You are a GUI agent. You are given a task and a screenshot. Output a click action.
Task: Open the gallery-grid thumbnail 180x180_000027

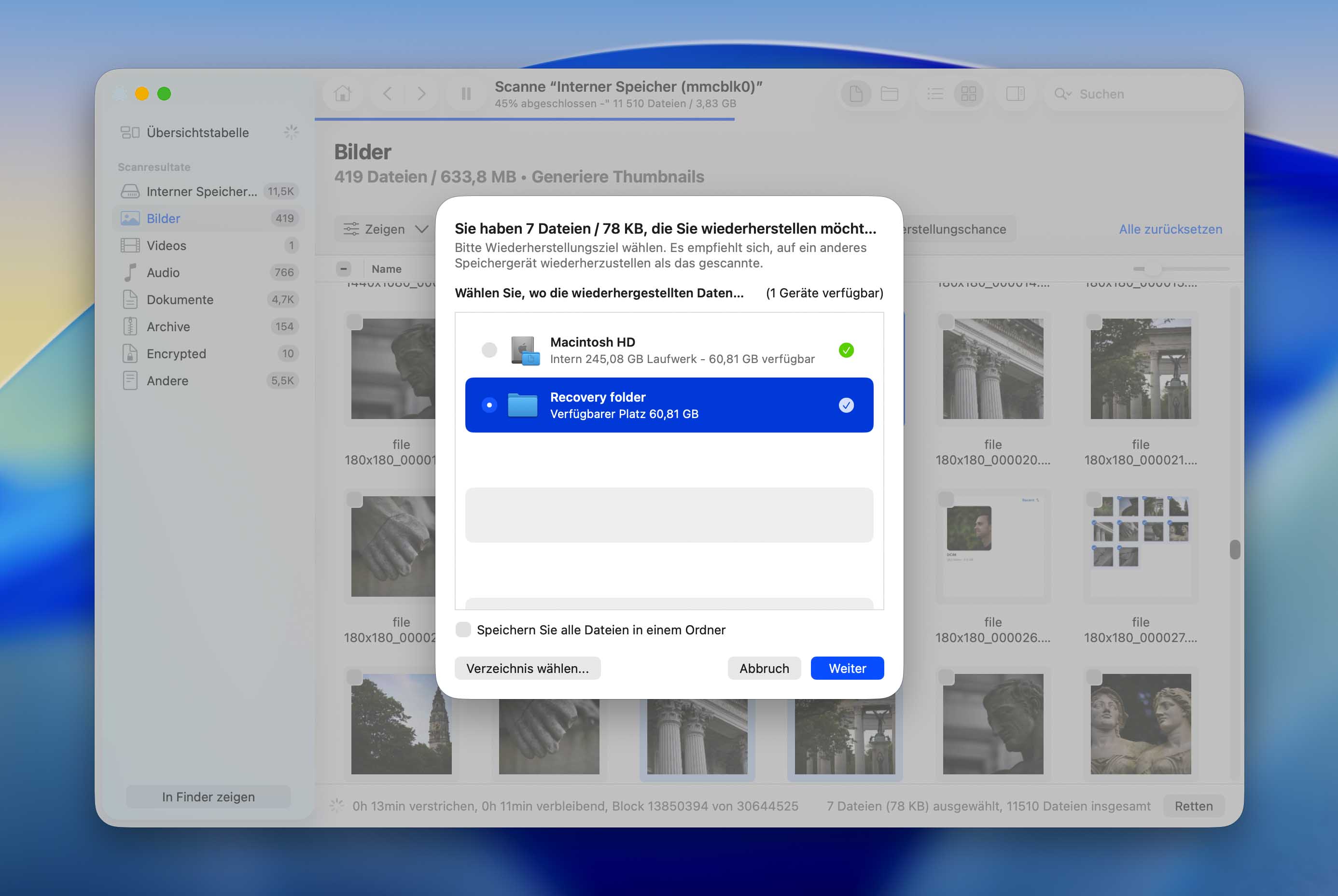point(1140,546)
